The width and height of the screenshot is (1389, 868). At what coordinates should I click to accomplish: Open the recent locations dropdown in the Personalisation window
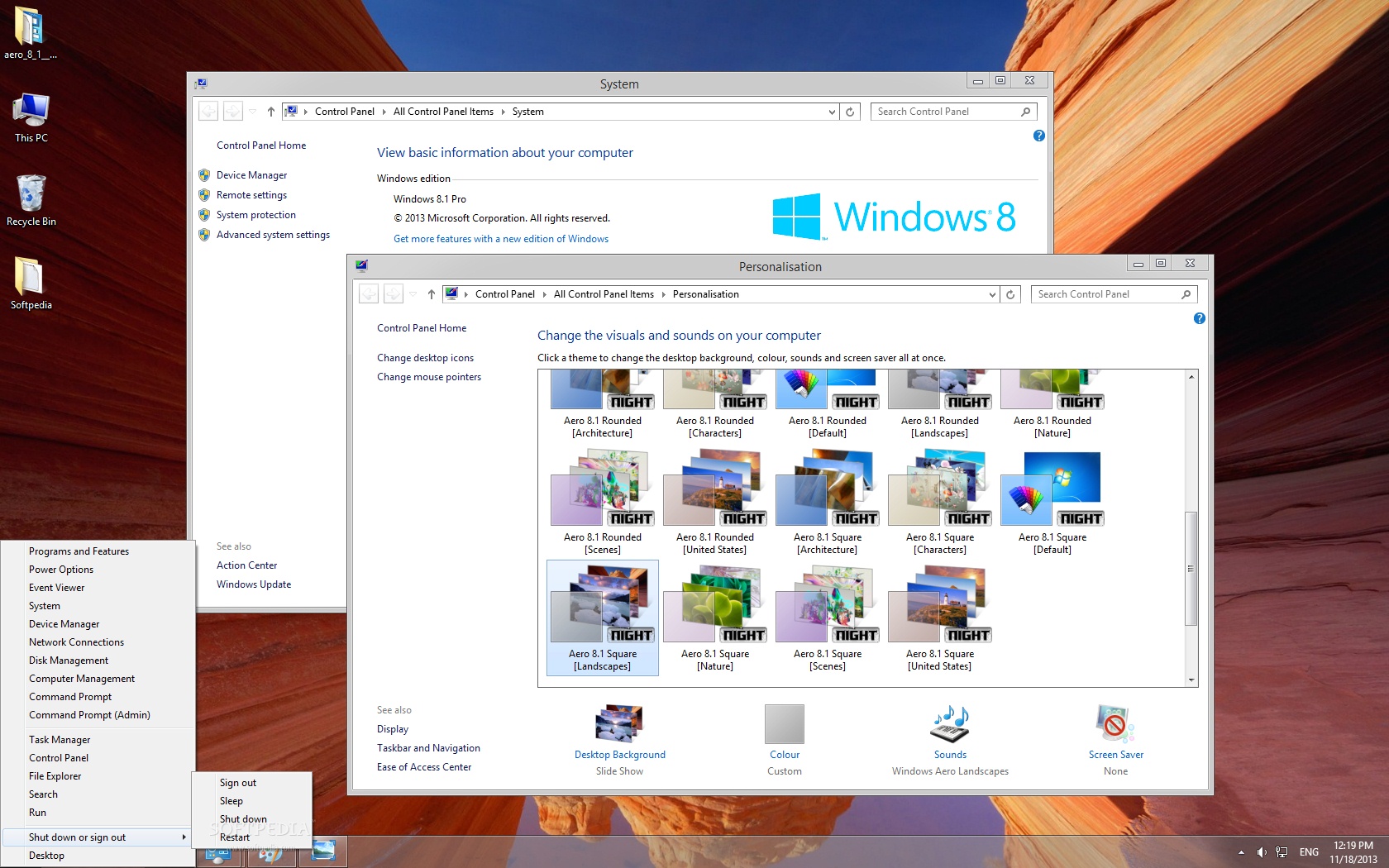(x=413, y=293)
